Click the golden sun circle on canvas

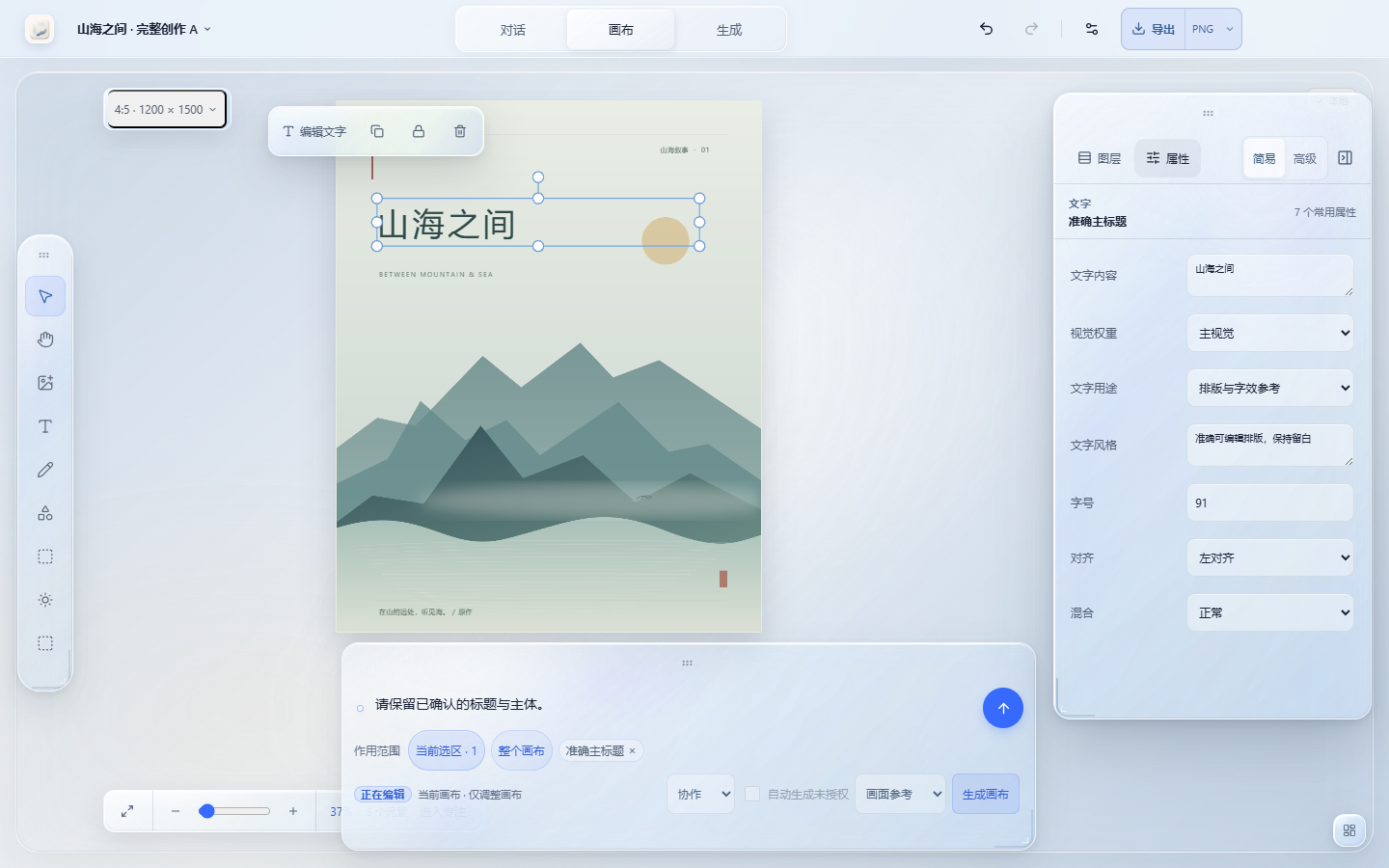point(666,240)
